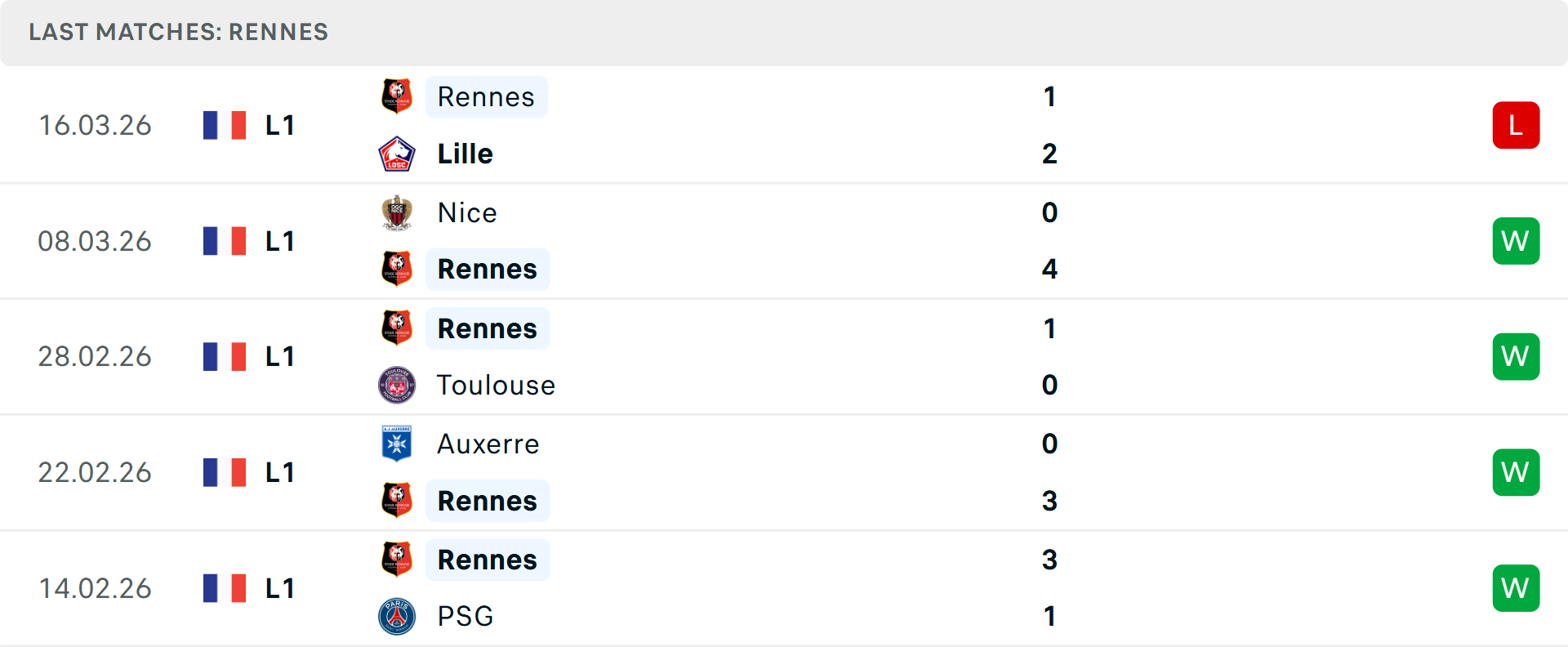
Task: Click the W result badge beside the PSG game
Action: tap(1516, 587)
